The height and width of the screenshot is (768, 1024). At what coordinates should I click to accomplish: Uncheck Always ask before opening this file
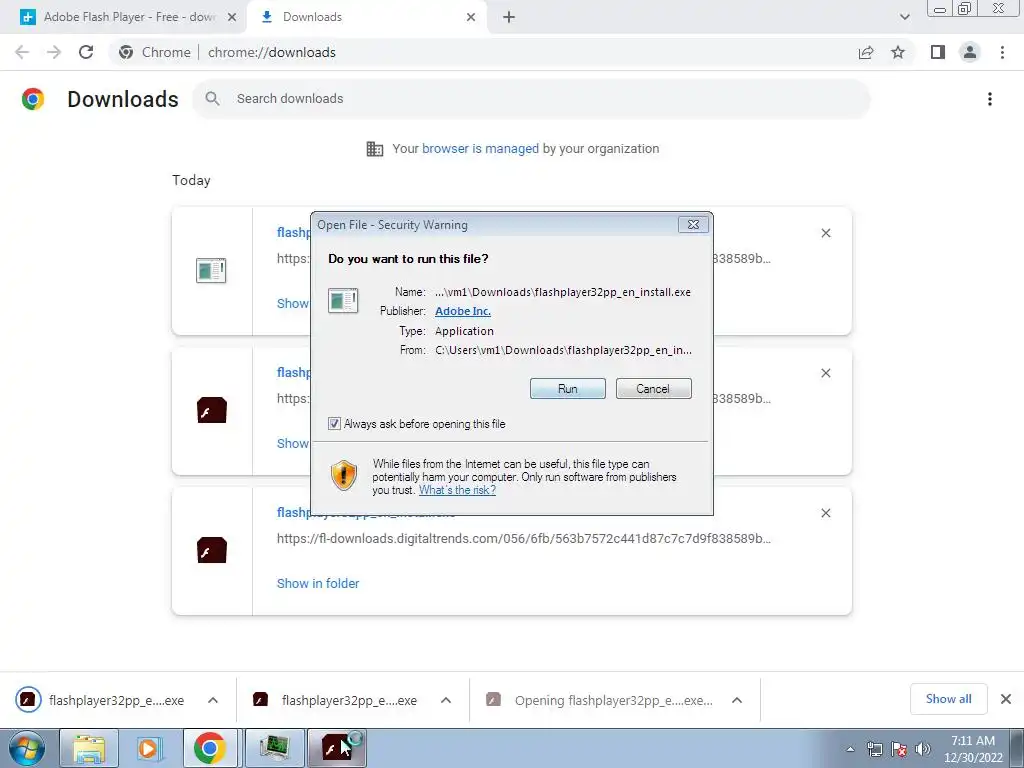[334, 424]
